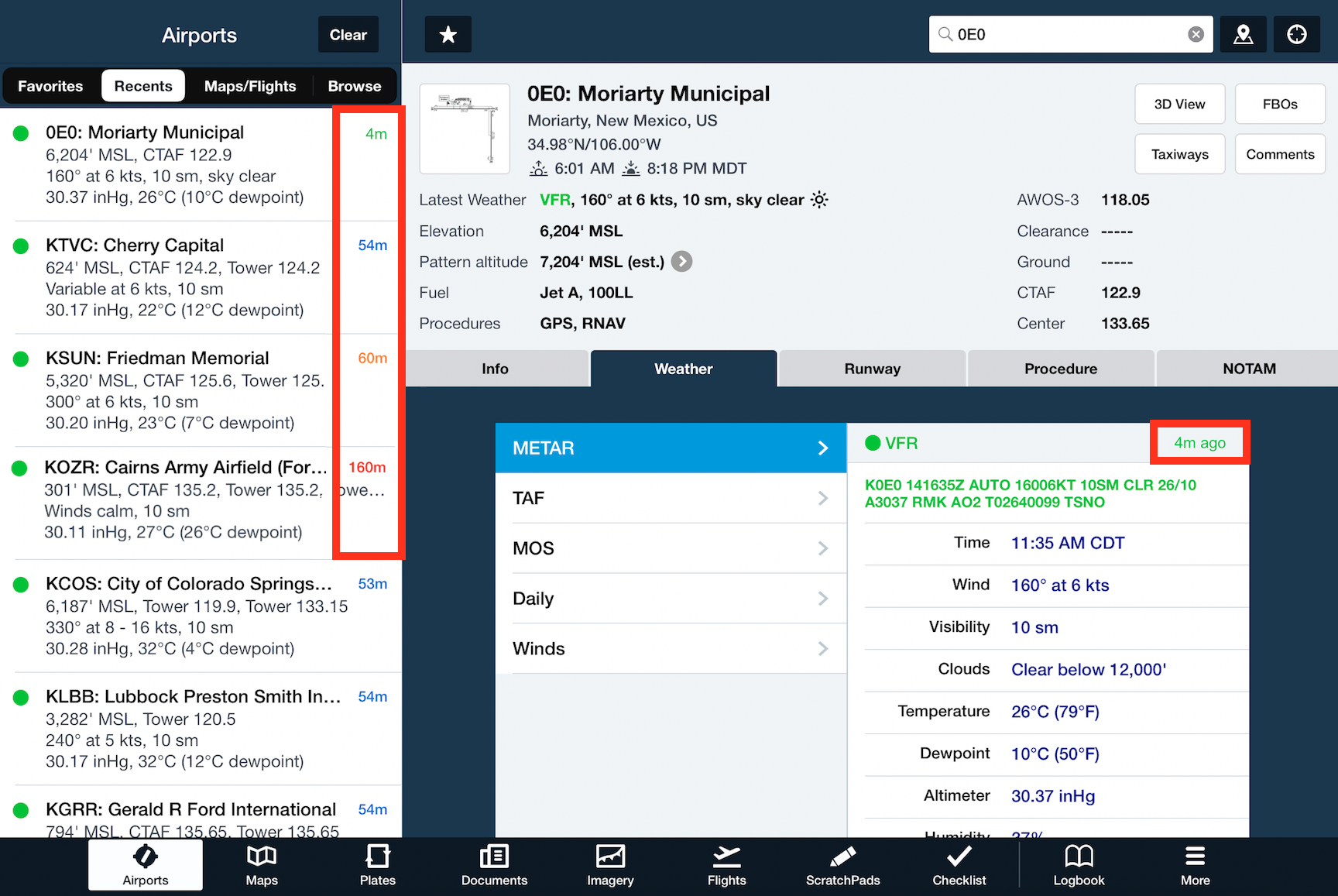
Task: Open the Logbook section
Action: click(x=1079, y=865)
